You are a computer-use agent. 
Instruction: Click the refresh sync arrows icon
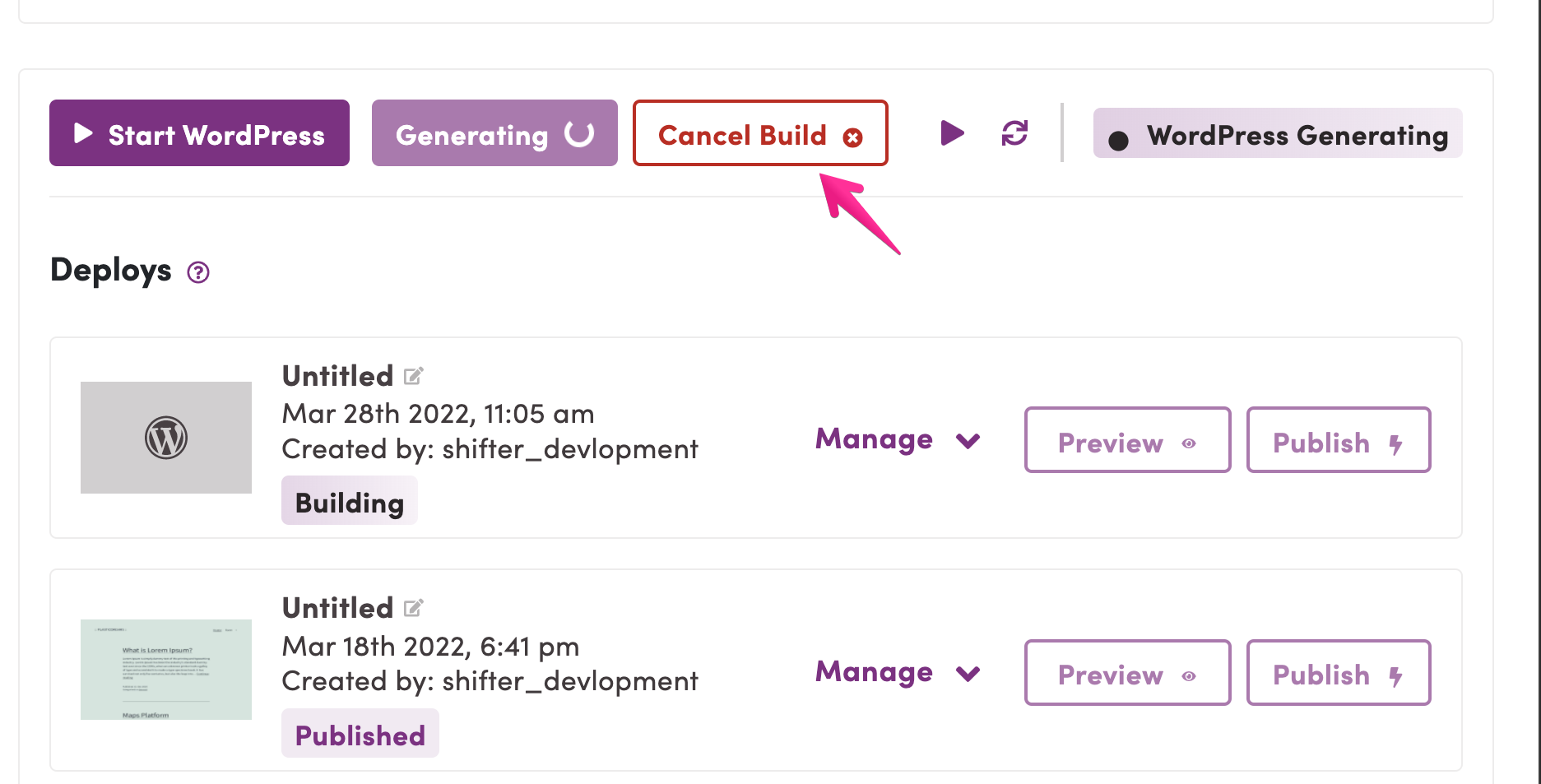(x=1014, y=132)
